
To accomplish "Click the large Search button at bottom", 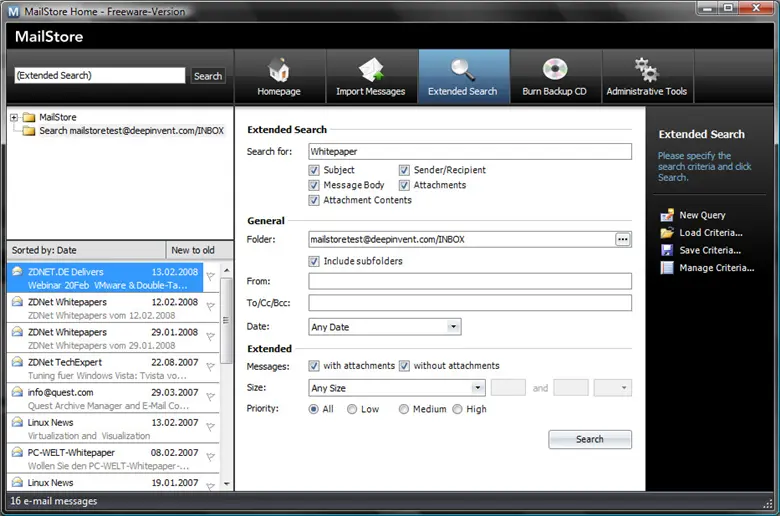I will tap(590, 439).
